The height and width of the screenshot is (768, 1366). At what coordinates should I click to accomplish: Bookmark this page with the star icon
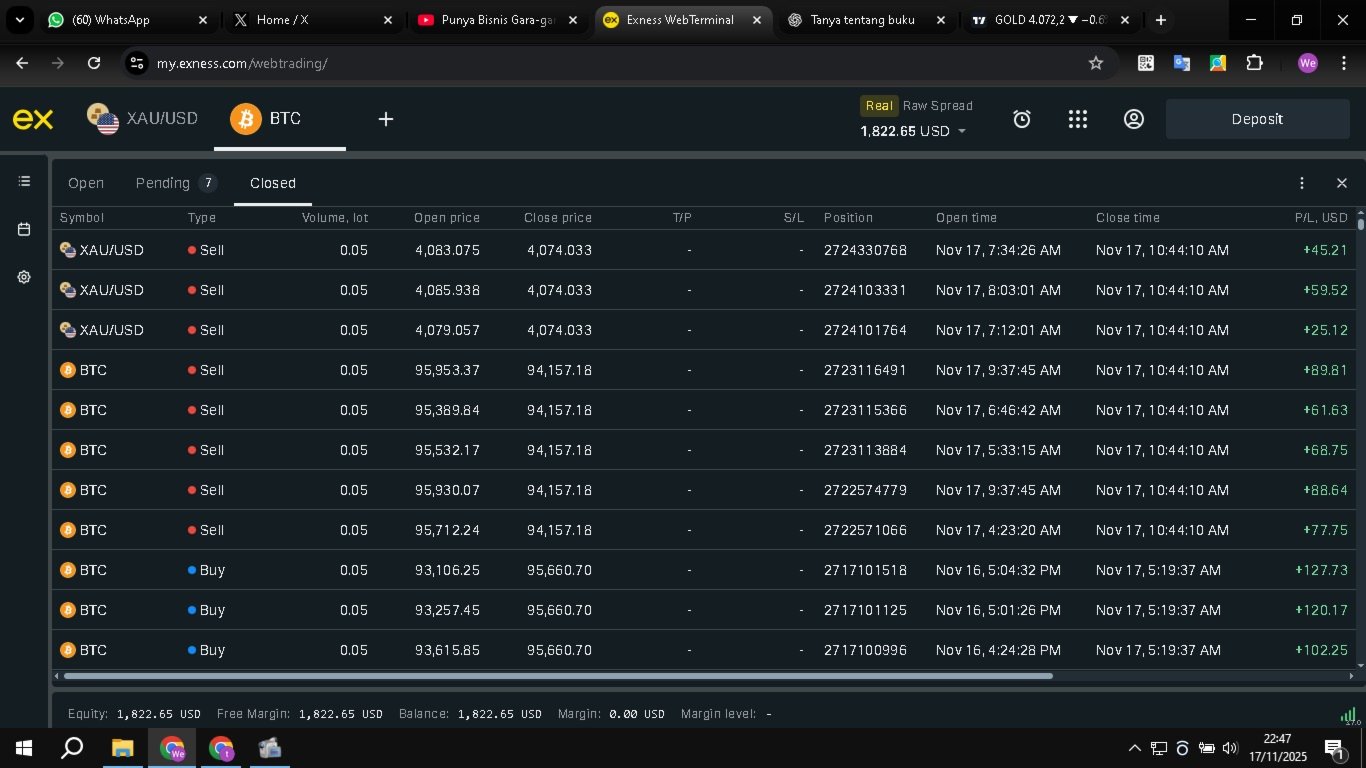(1095, 63)
